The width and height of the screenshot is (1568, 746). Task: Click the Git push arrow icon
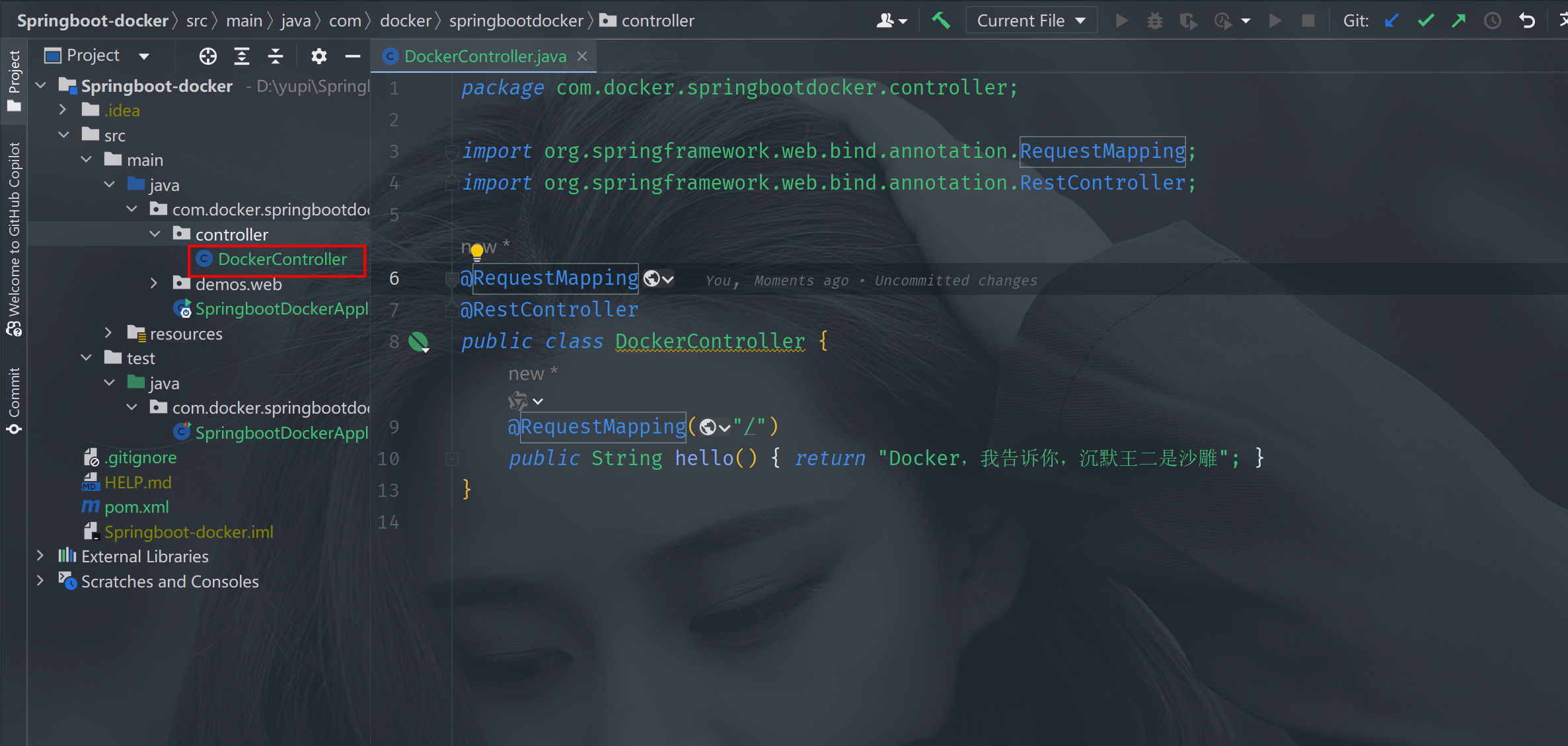pyautogui.click(x=1458, y=20)
